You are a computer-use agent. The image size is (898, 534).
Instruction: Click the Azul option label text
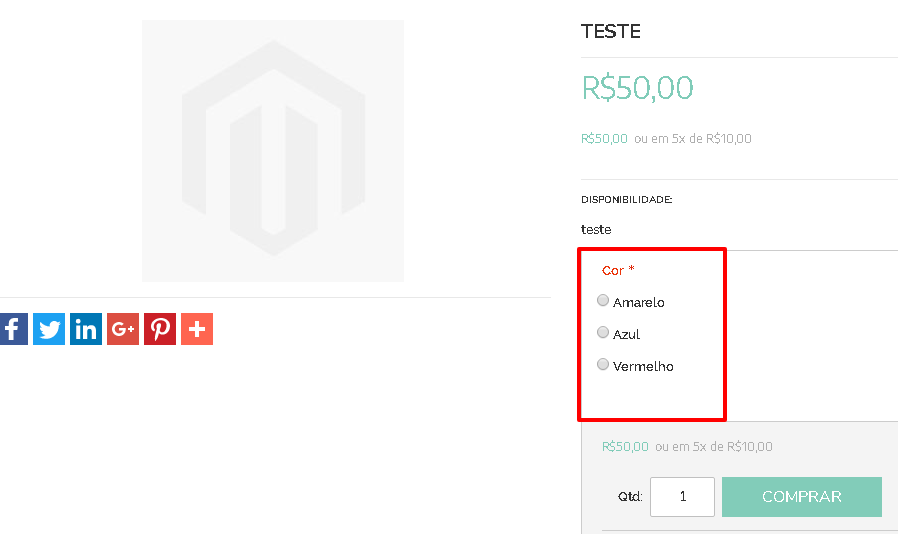pyautogui.click(x=627, y=334)
